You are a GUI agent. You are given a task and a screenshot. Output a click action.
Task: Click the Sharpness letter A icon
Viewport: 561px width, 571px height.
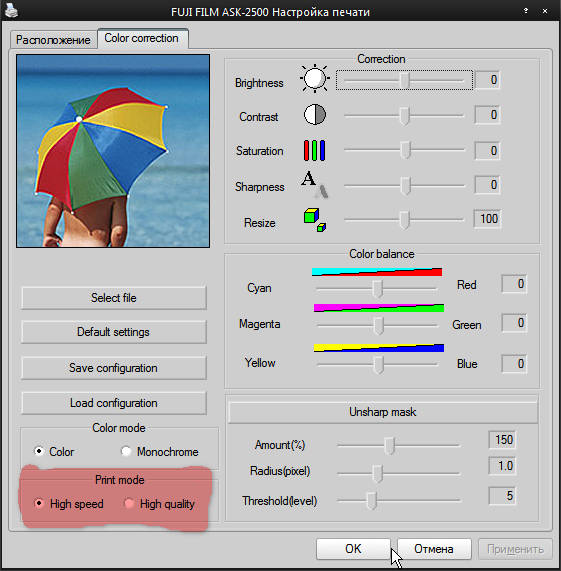(315, 184)
